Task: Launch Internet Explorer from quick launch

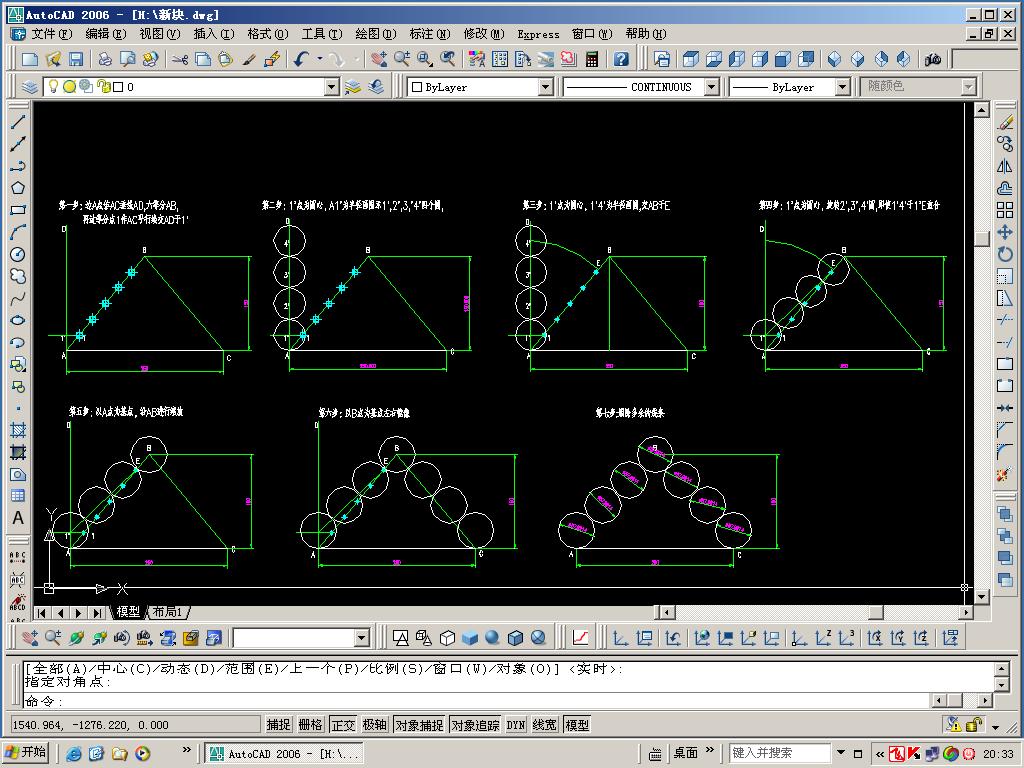Action: coord(74,754)
